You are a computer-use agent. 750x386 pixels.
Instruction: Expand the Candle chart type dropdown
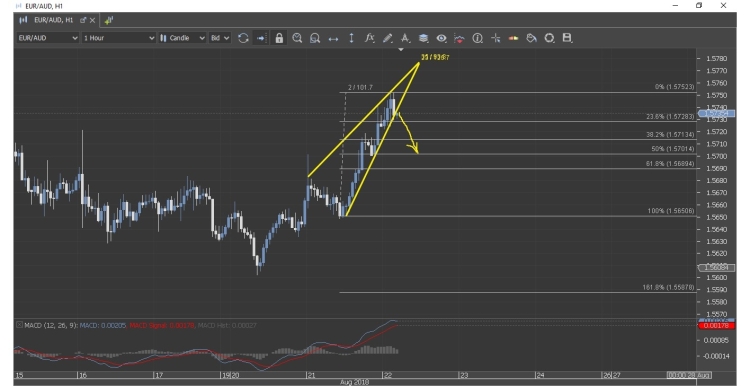tap(182, 38)
